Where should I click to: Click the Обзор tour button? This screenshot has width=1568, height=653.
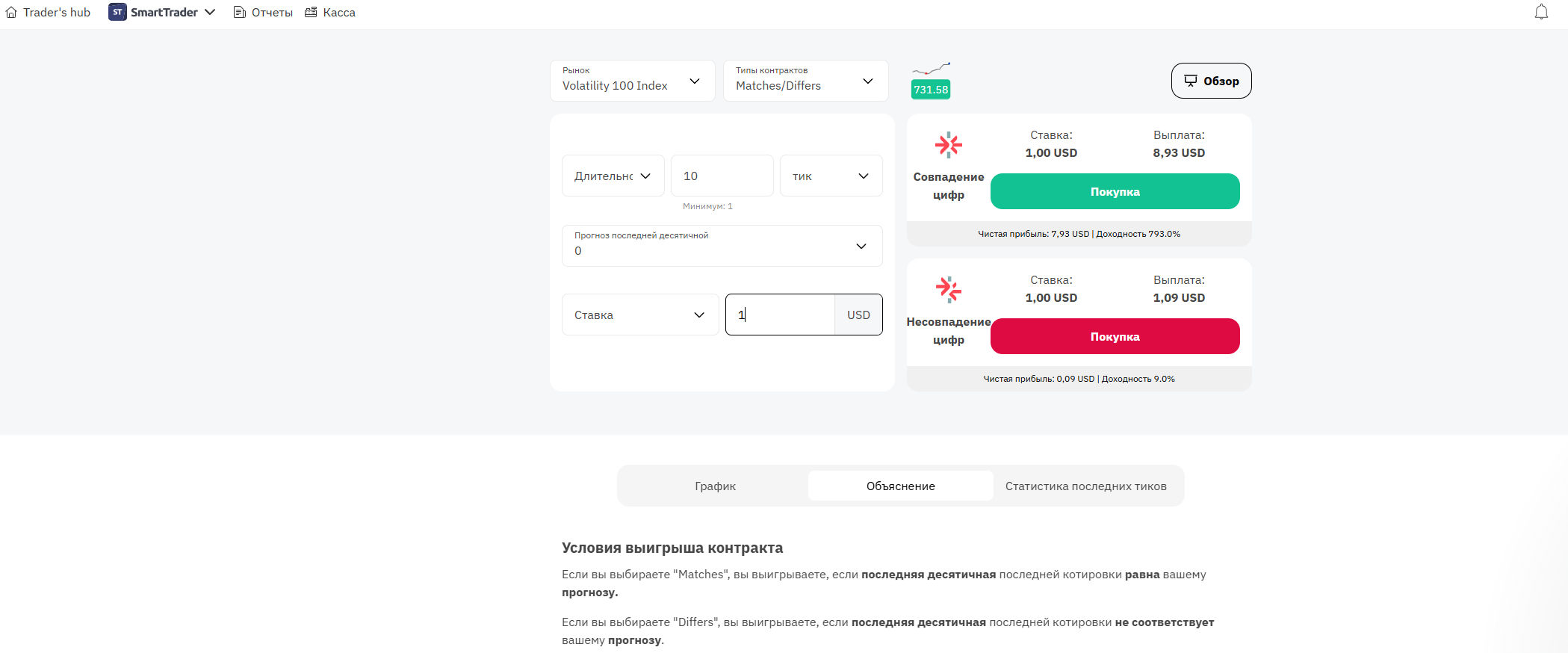tap(1211, 81)
